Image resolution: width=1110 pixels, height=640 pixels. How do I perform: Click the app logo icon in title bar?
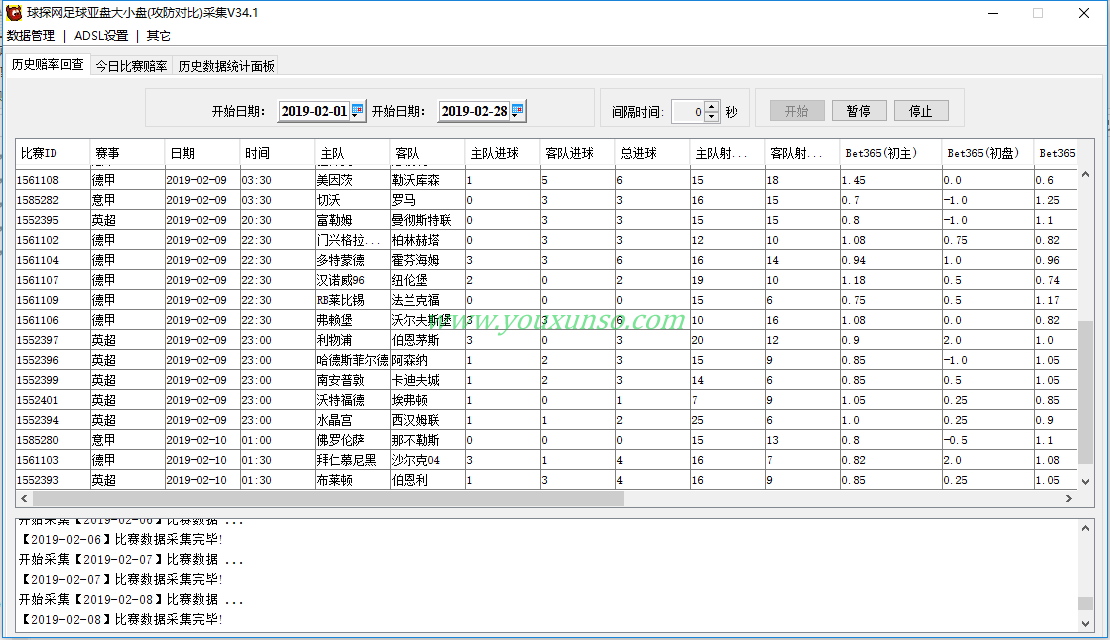[x=14, y=13]
